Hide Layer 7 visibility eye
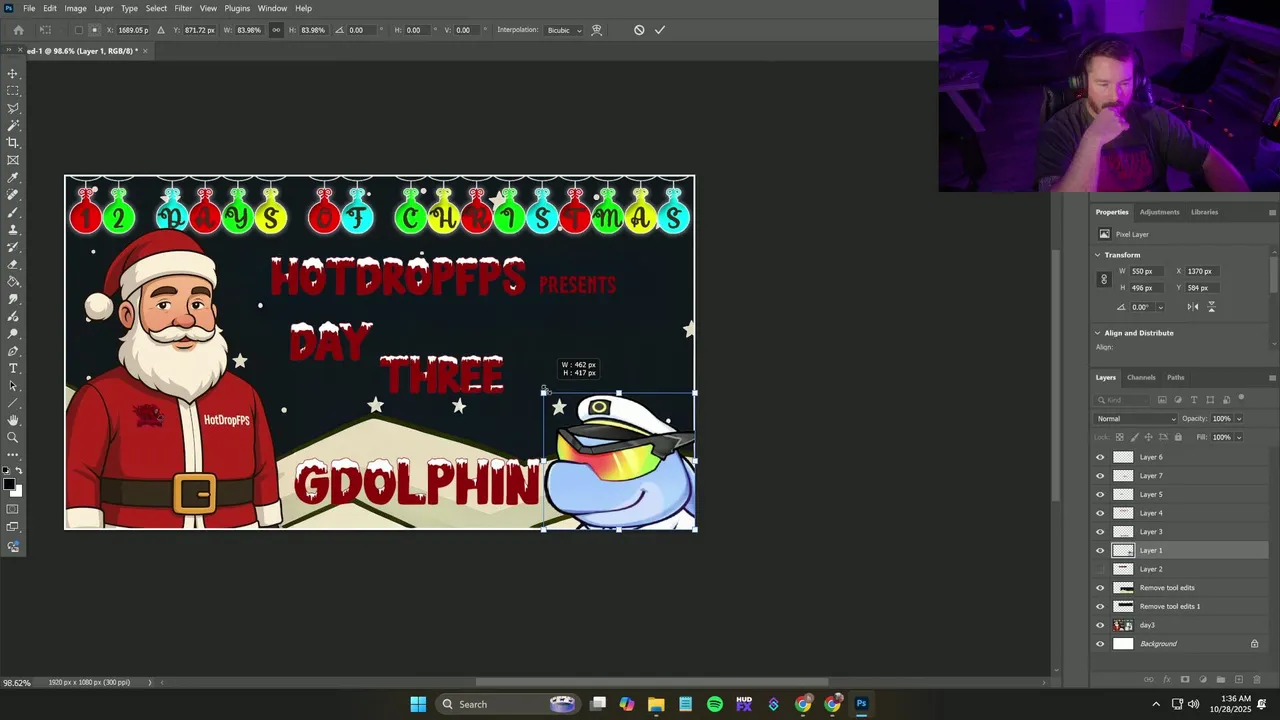The height and width of the screenshot is (720, 1280). [x=1100, y=476]
